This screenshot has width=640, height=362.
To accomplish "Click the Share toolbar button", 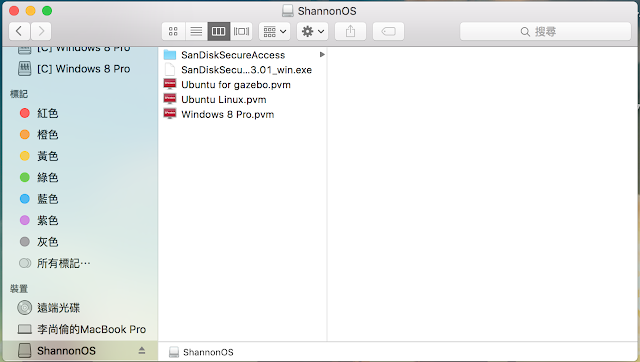I will coord(350,31).
